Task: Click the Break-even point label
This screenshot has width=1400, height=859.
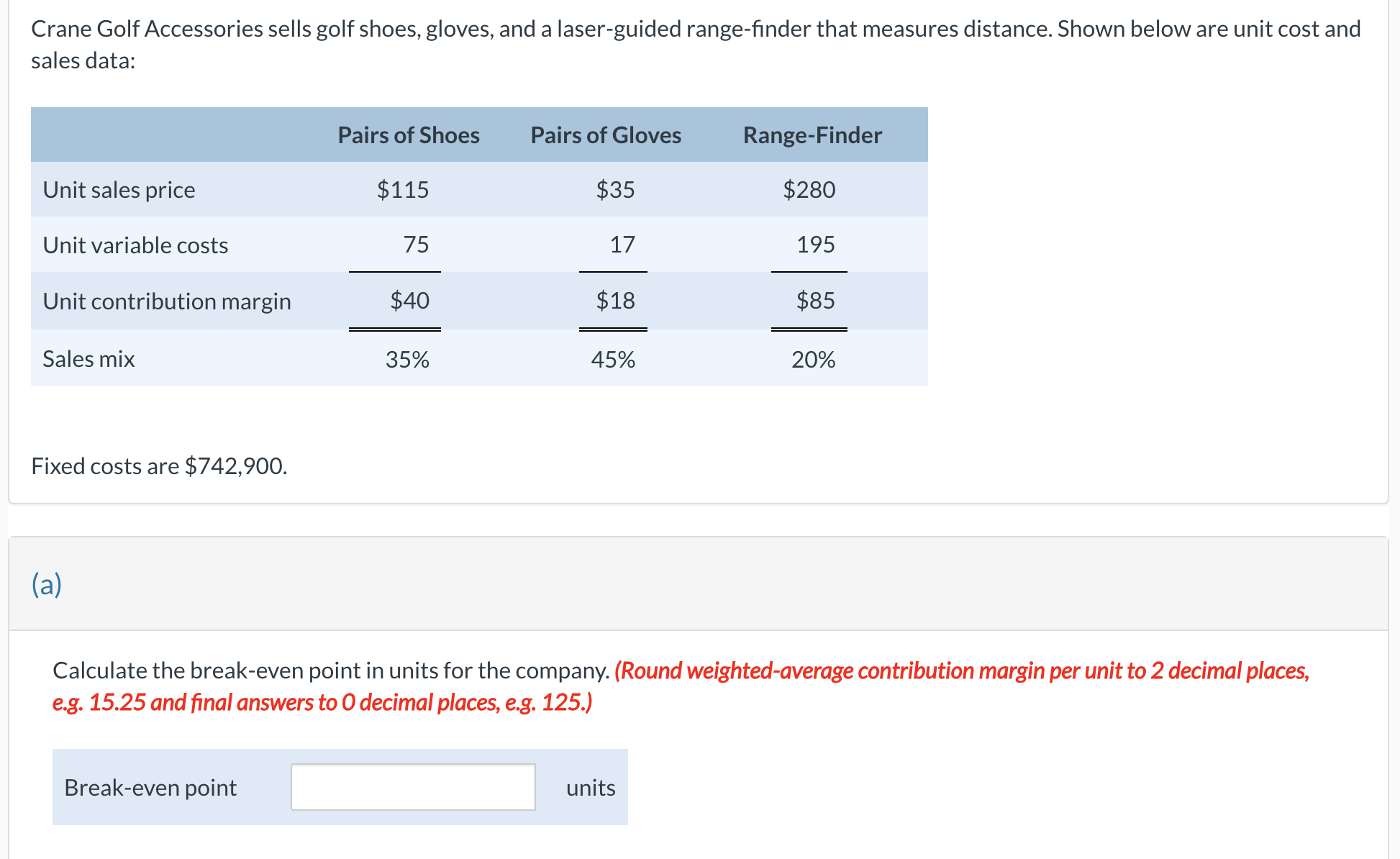Action: coord(150,788)
